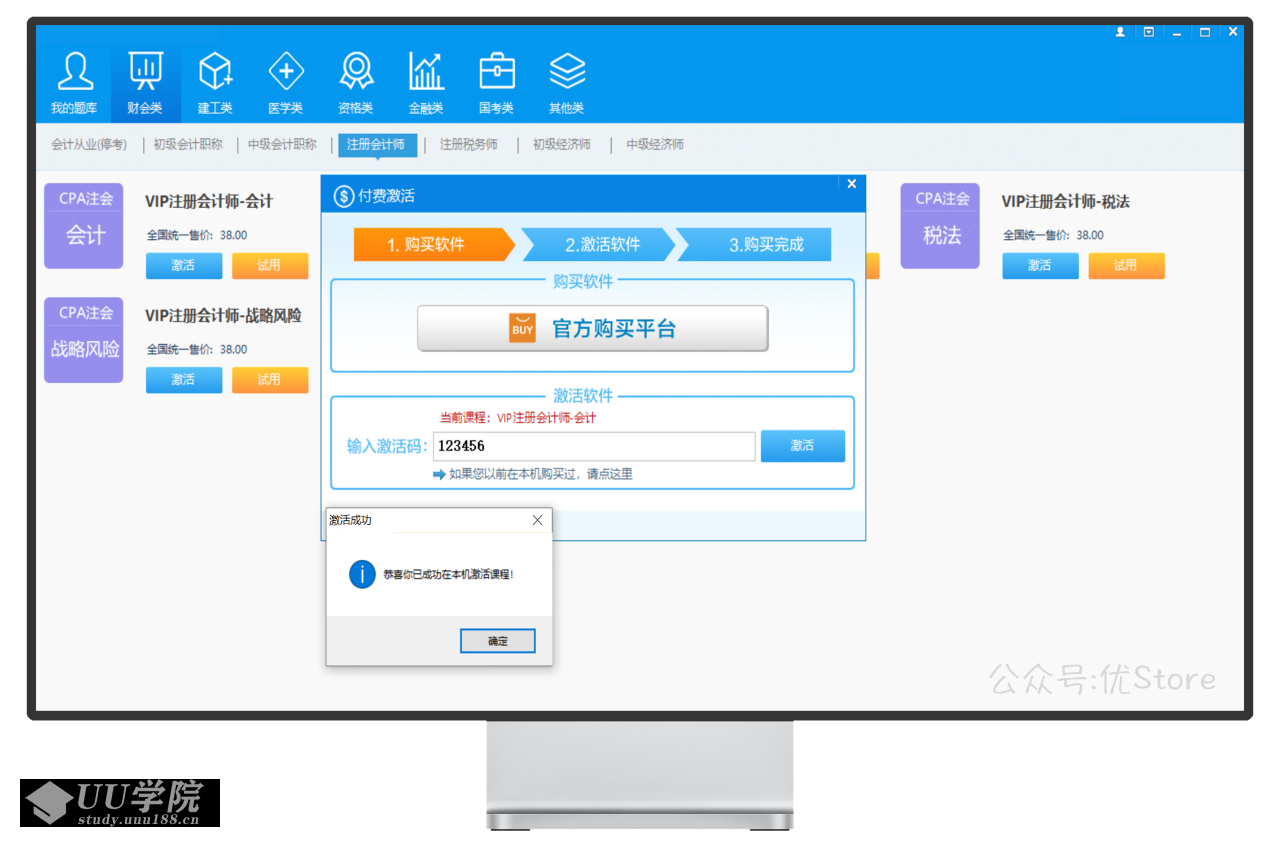The image size is (1280, 847).
Task: Click the CPA注会 会计 course tile
Action: point(84,226)
